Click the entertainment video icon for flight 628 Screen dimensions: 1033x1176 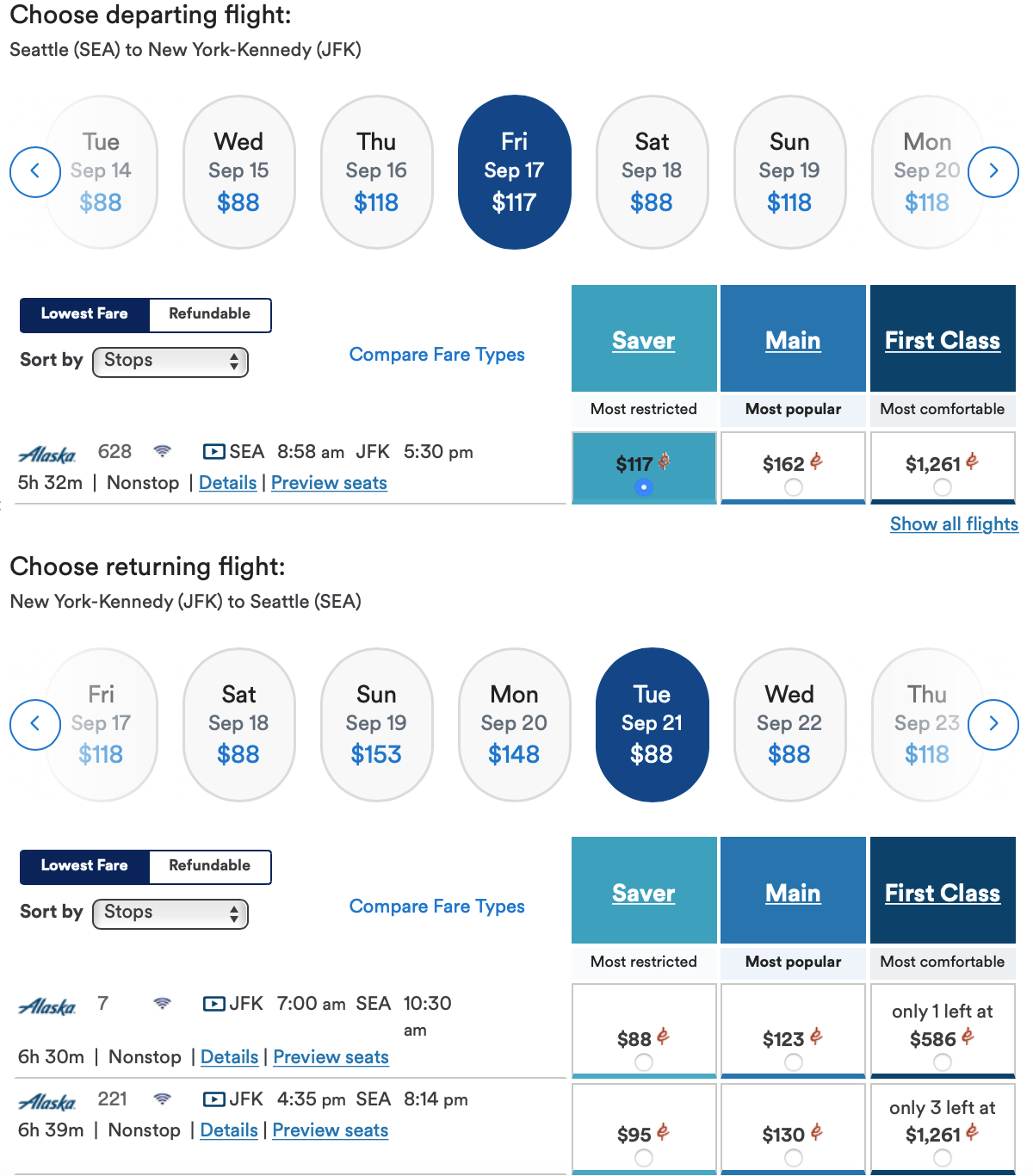pos(213,450)
